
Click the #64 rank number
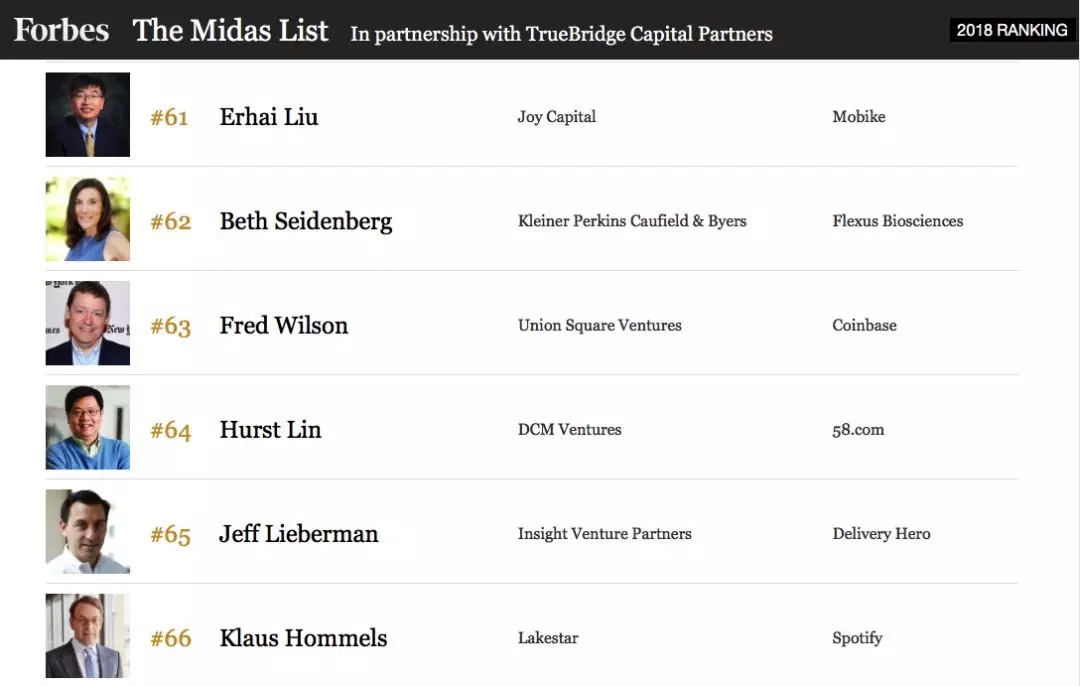(x=170, y=431)
